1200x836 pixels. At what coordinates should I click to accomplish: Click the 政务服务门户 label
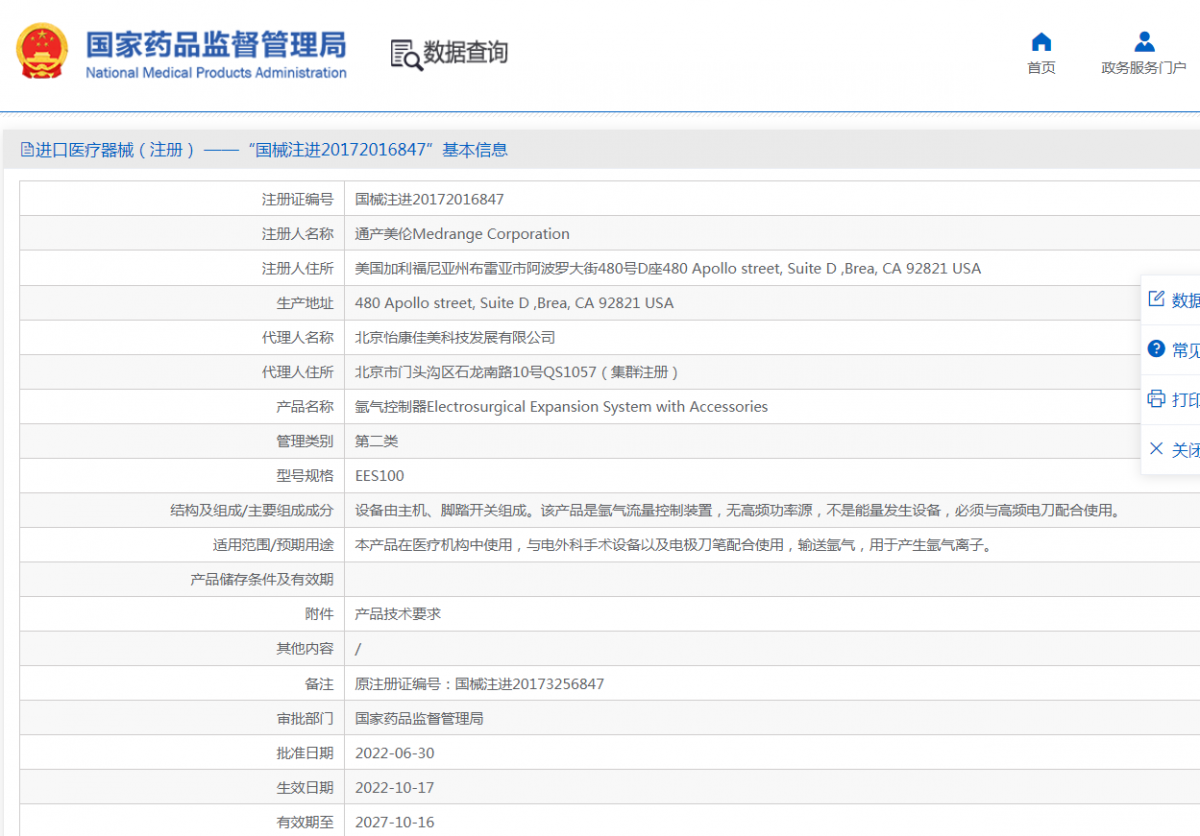coord(1144,68)
